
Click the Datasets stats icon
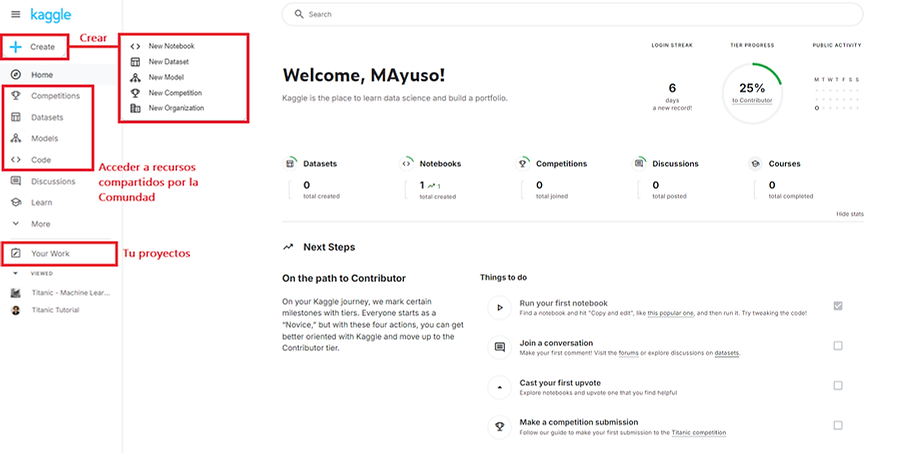[290, 164]
